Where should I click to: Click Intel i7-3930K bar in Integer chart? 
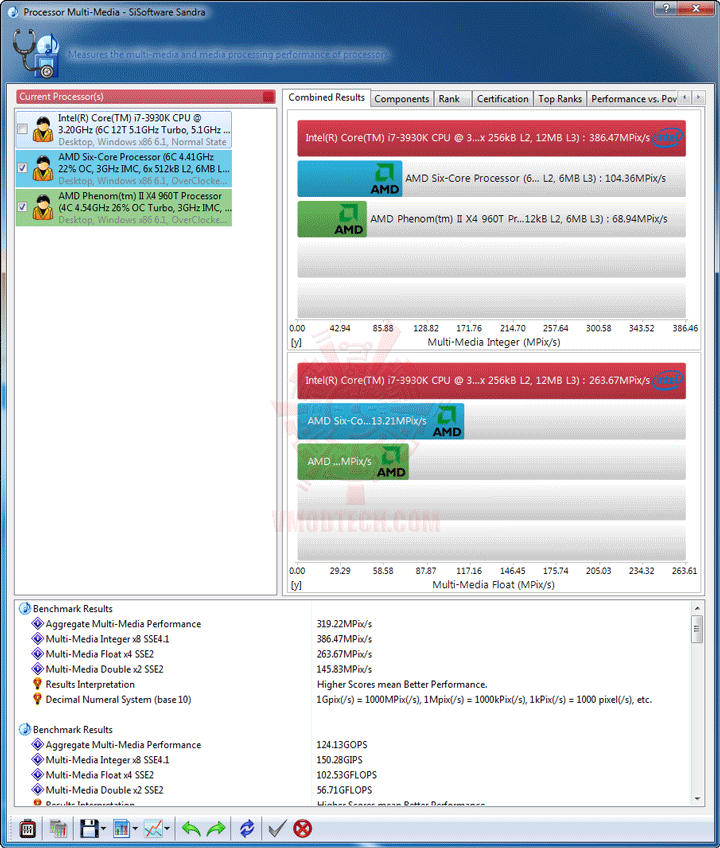[x=491, y=138]
